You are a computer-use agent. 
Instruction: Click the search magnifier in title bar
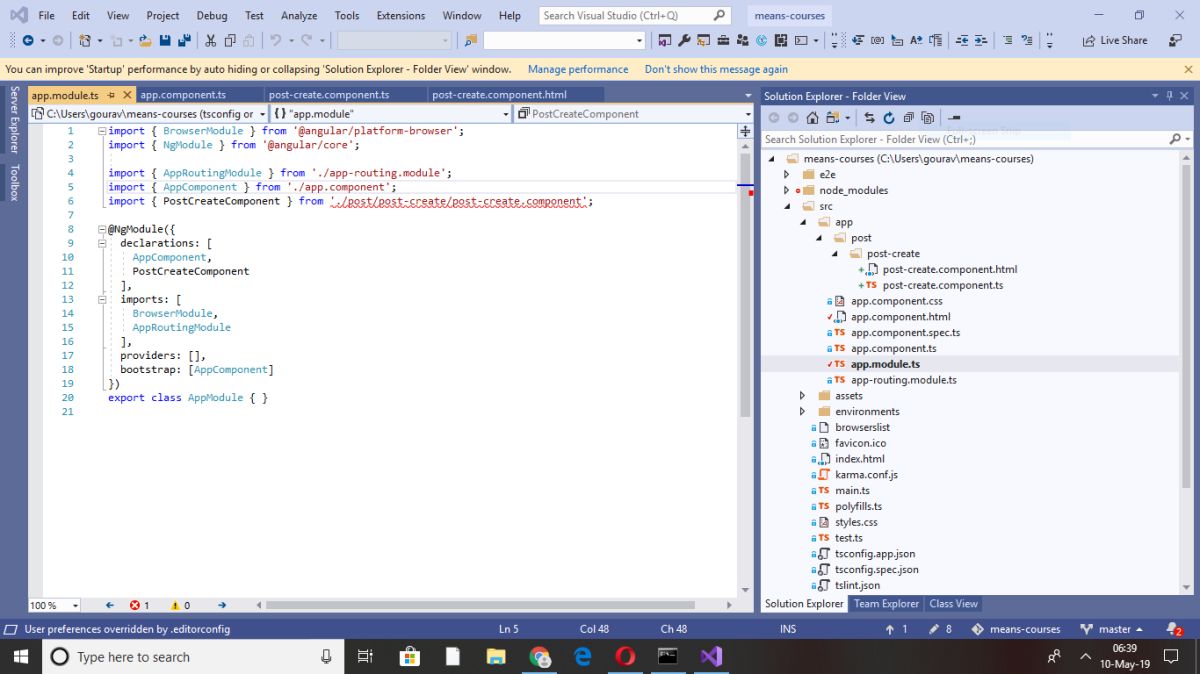click(721, 15)
